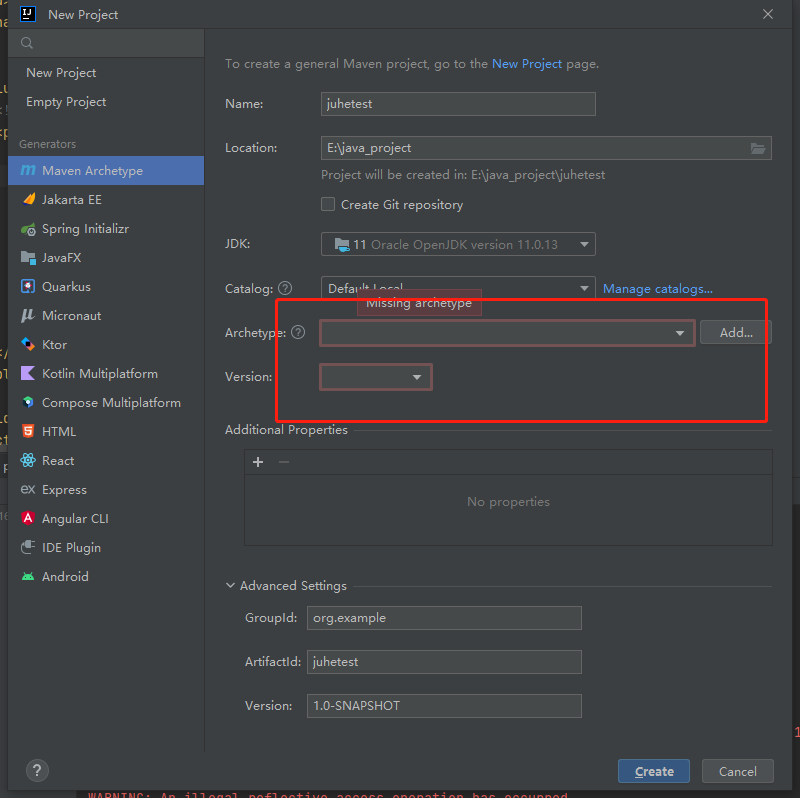Select Empty Project in the sidebar

(66, 102)
